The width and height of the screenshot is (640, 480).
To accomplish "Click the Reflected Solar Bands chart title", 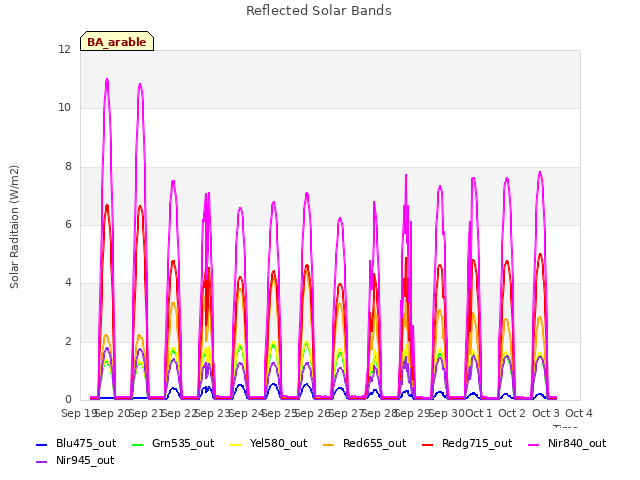I will click(x=319, y=11).
